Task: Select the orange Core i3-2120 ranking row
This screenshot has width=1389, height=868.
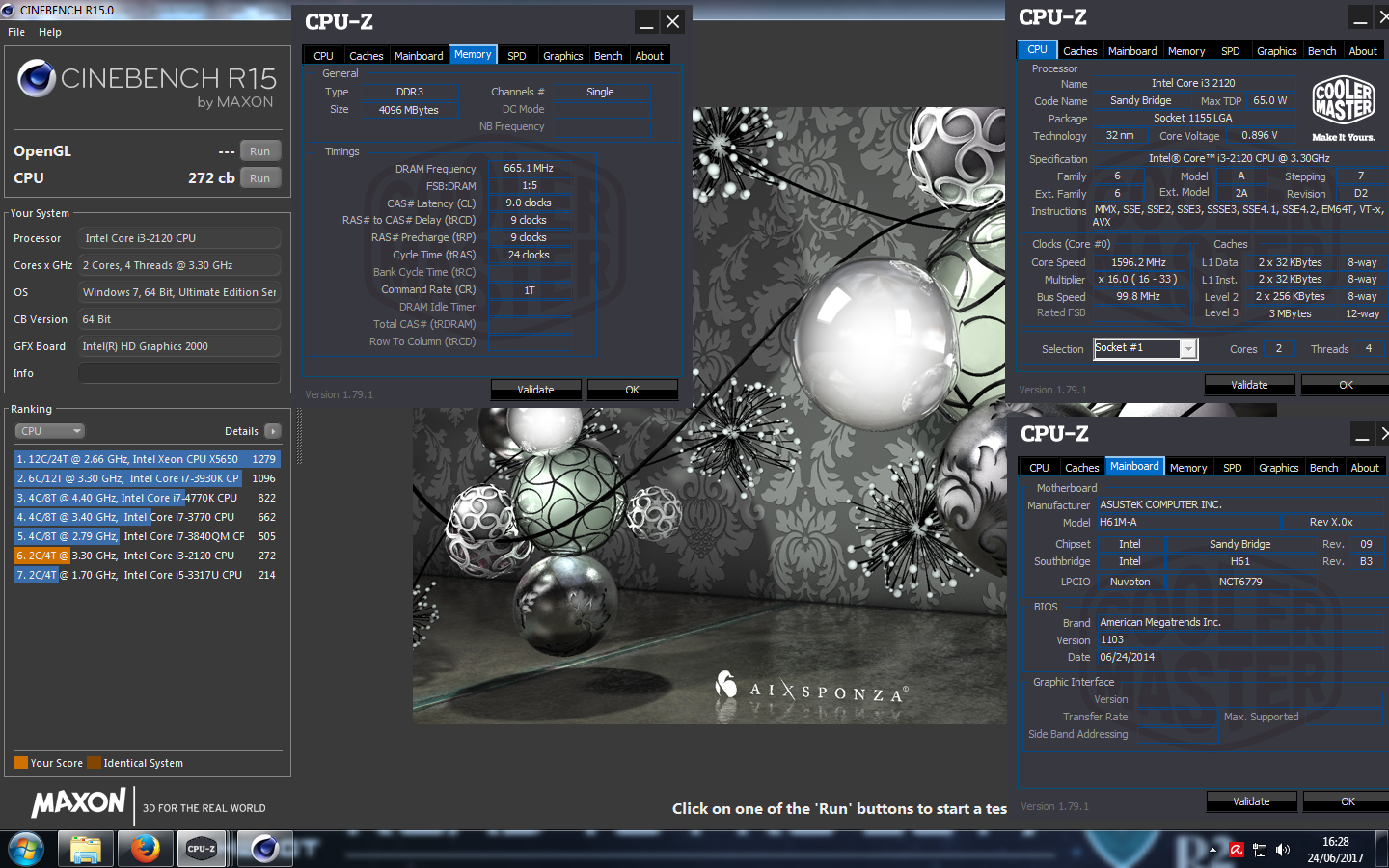Action: (147, 556)
